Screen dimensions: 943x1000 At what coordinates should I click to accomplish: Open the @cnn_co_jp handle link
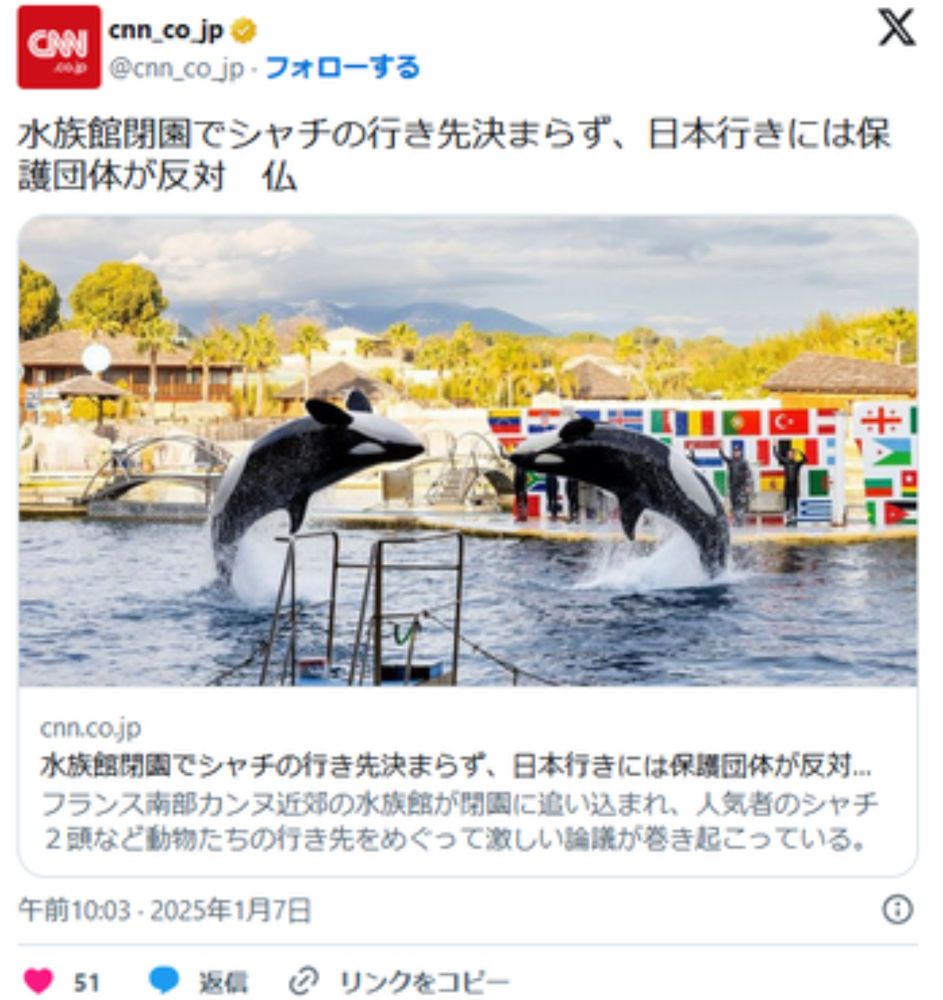pos(177,68)
